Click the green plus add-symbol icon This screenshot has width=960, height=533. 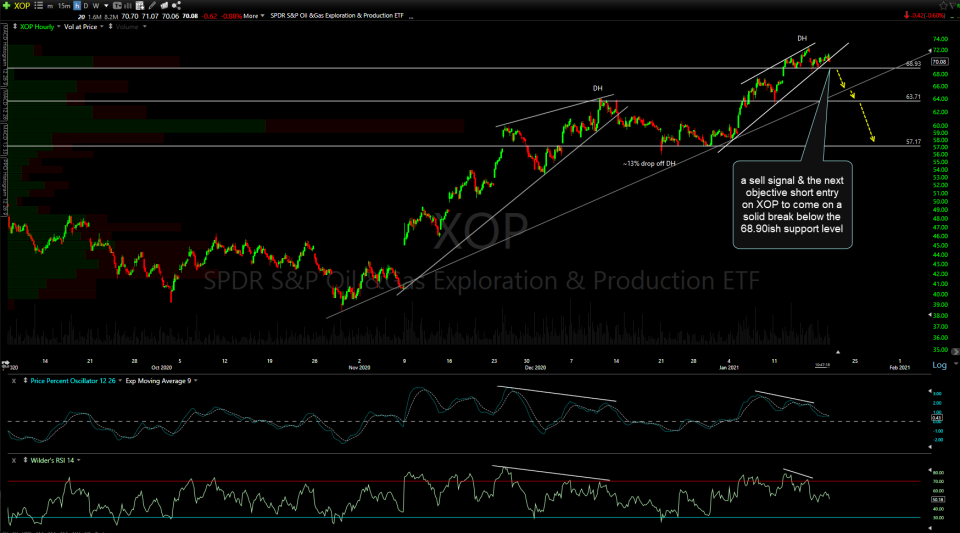tap(6, 5)
